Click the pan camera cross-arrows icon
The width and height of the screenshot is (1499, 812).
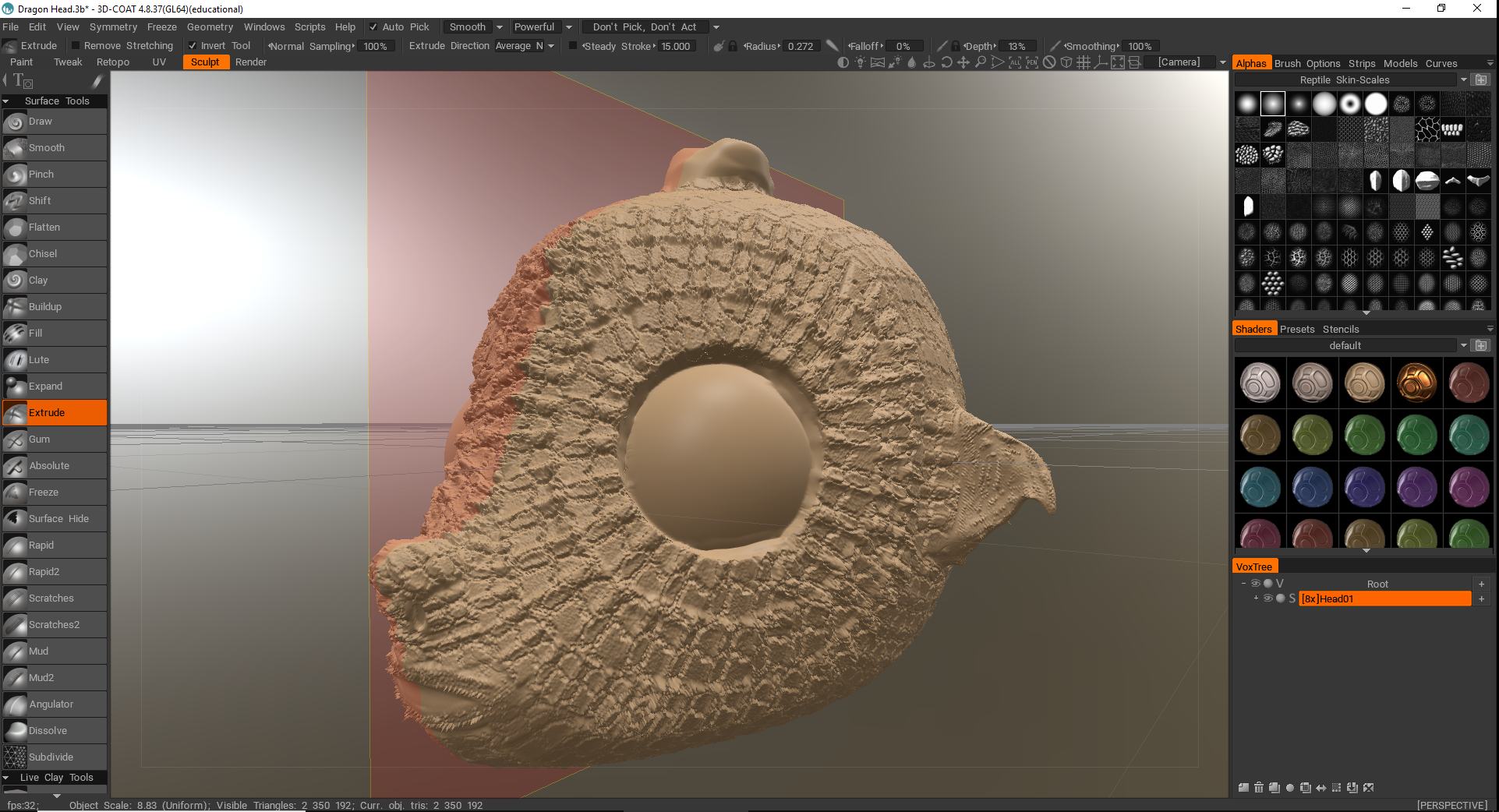pos(963,62)
